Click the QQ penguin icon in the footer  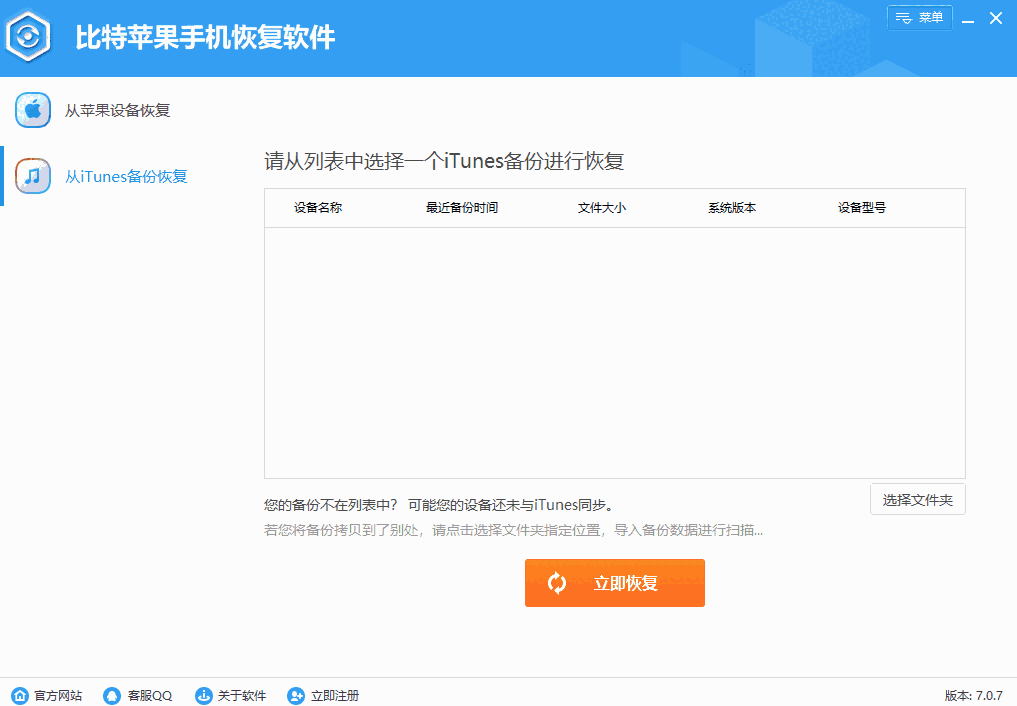[x=110, y=695]
